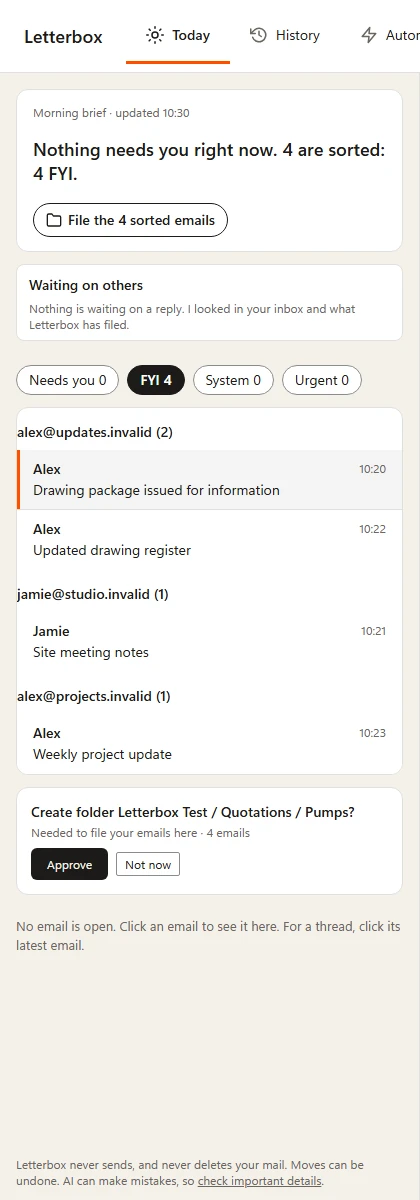420x1200 pixels.
Task: Open the History tab
Action: click(285, 36)
